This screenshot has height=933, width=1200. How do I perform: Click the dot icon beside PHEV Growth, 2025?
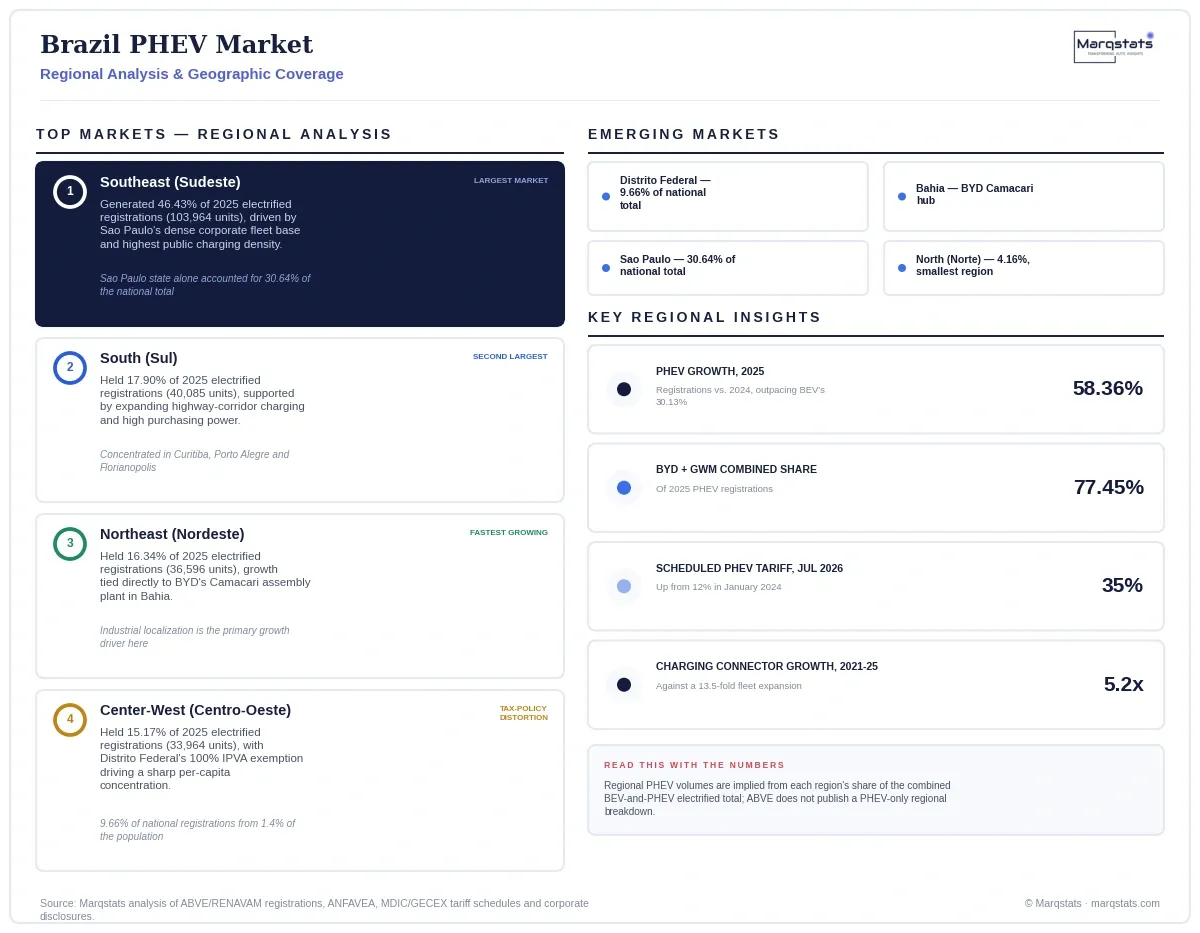point(624,389)
